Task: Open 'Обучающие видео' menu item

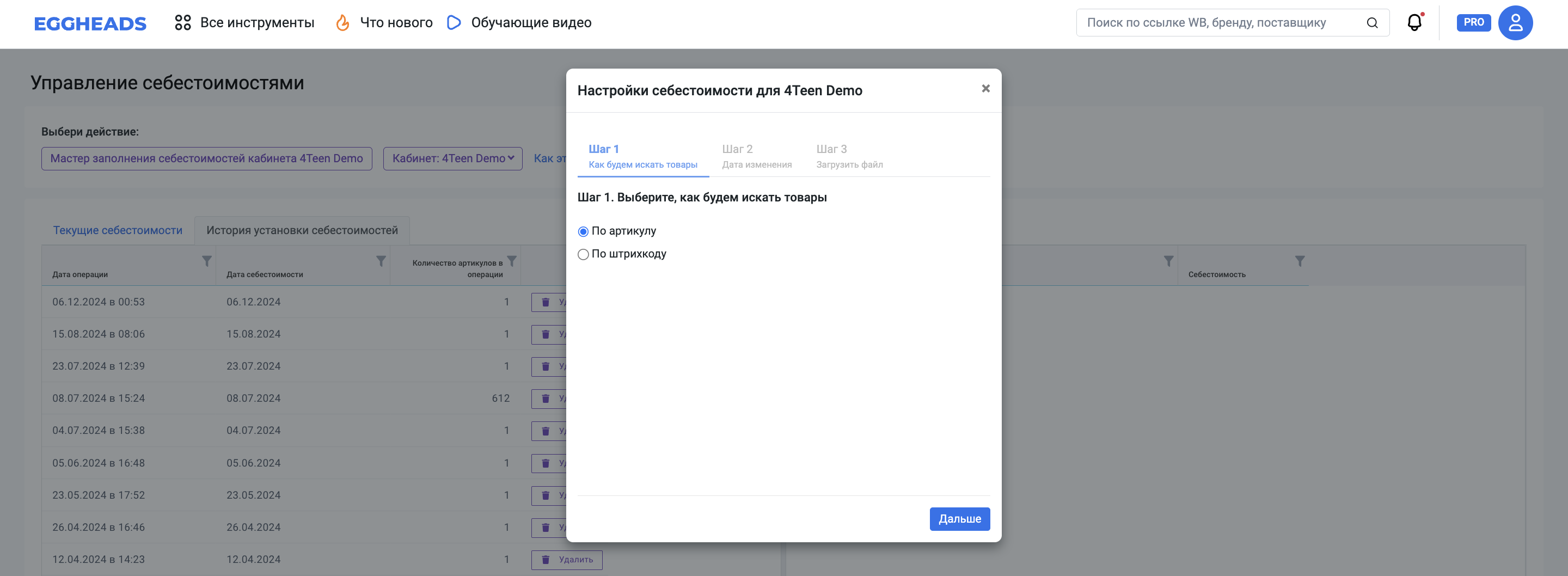Action: [531, 22]
